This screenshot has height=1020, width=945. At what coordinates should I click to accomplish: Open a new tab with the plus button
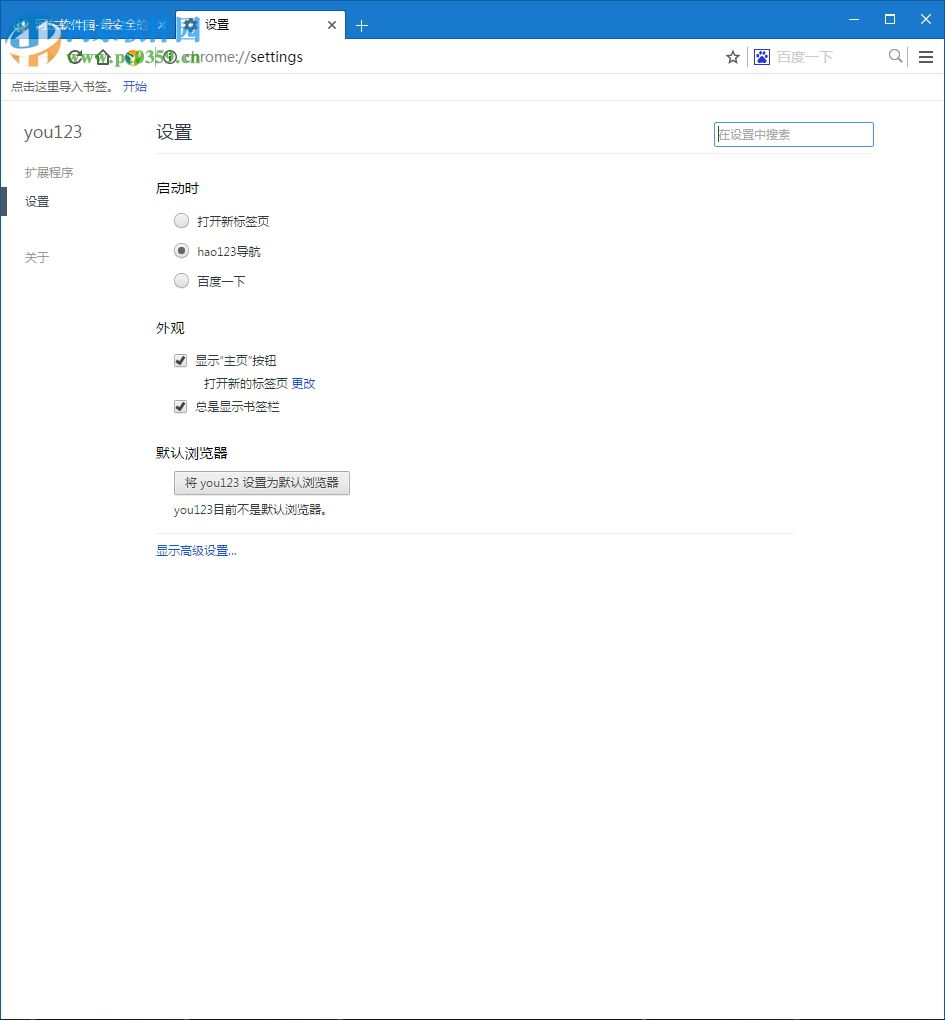click(362, 24)
